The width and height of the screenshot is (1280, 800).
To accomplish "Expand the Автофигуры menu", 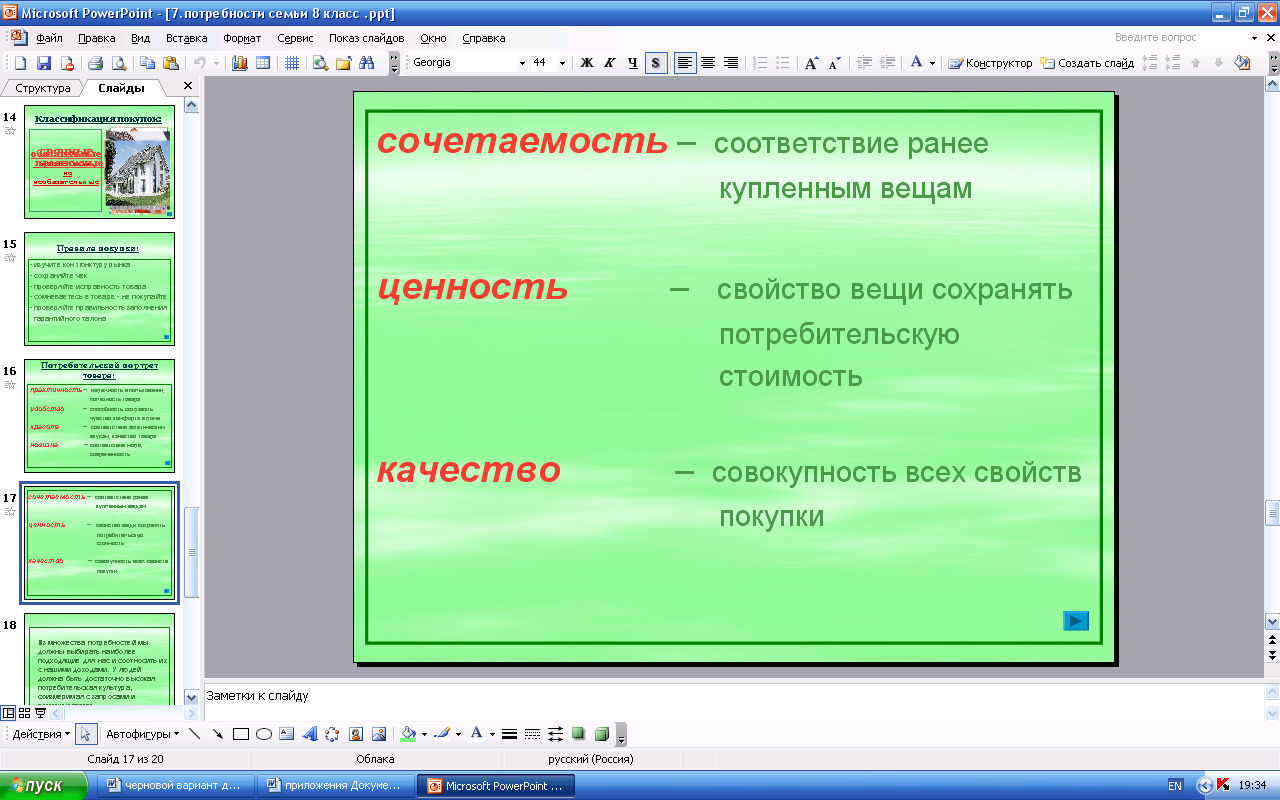I will coord(142,734).
